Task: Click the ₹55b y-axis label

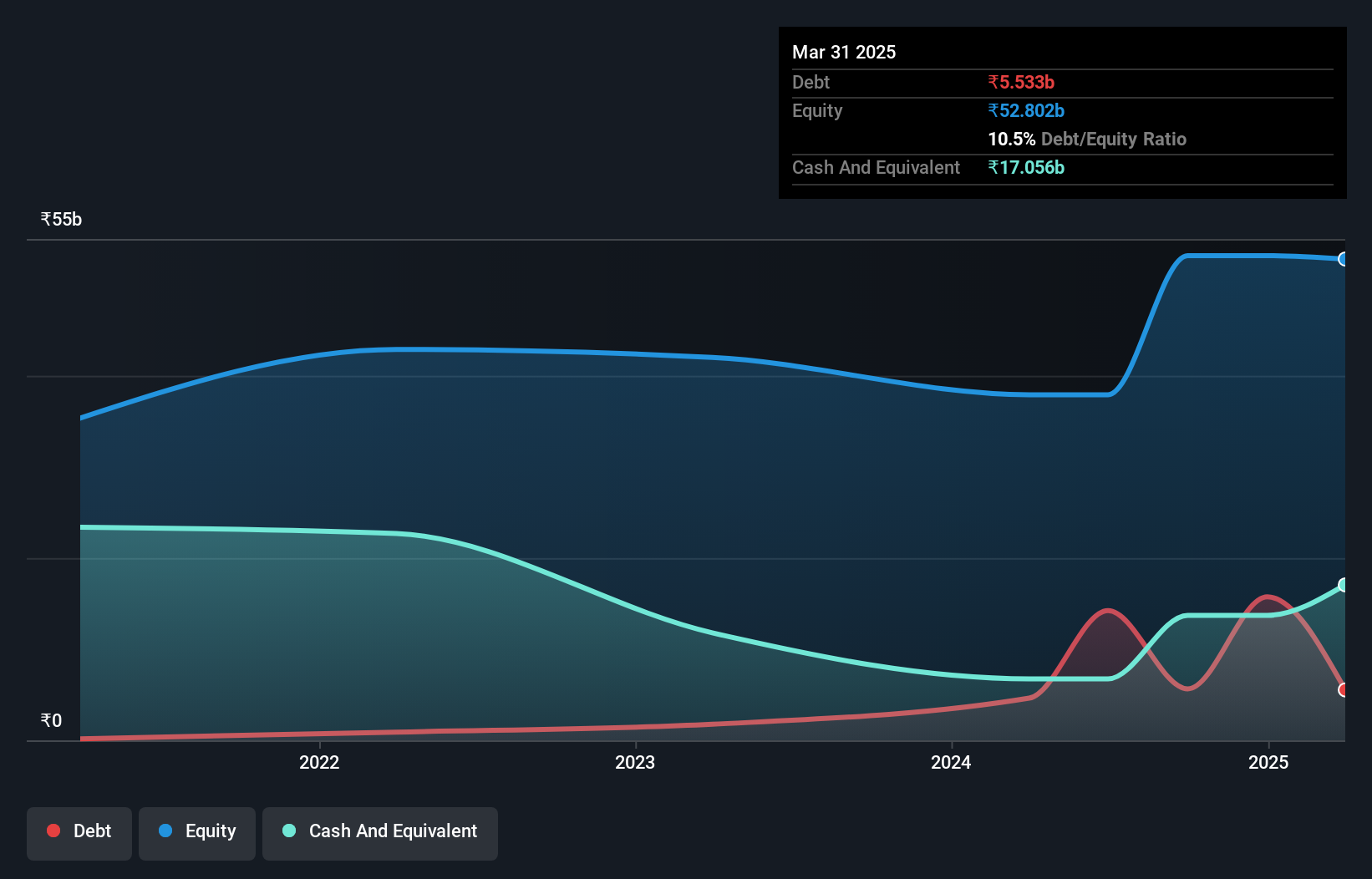Action: click(x=61, y=220)
